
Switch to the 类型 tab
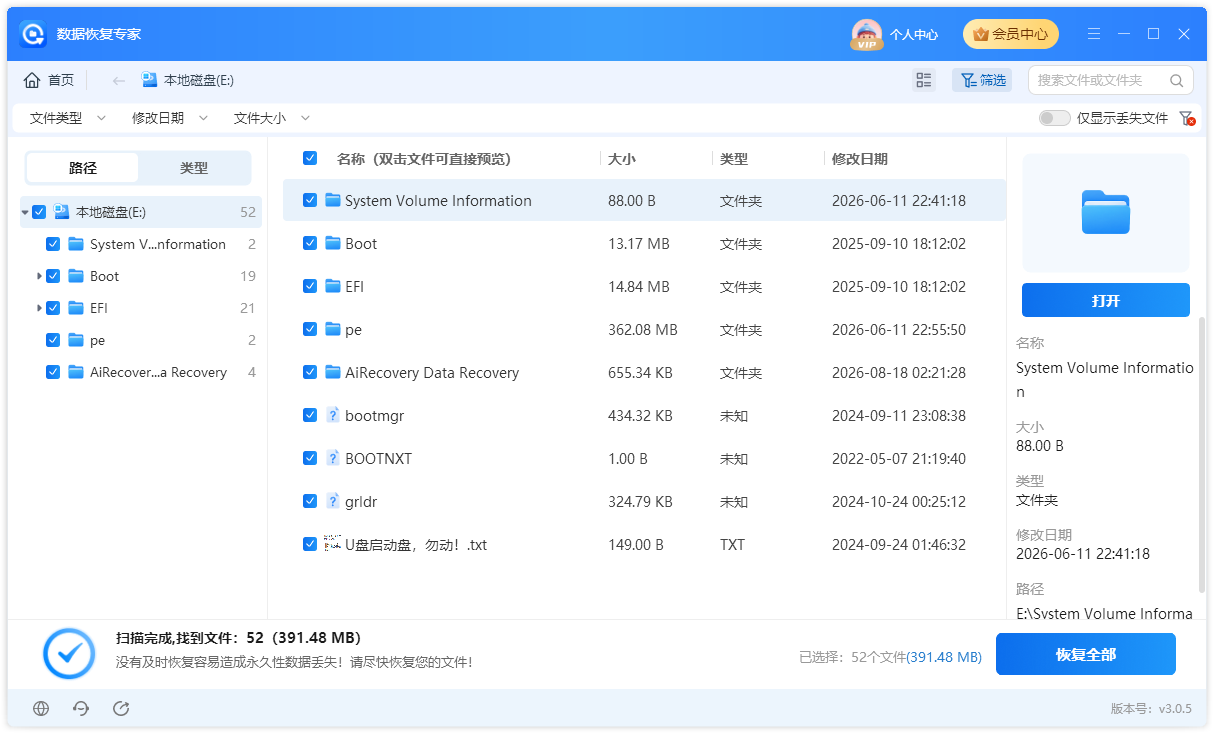[194, 168]
